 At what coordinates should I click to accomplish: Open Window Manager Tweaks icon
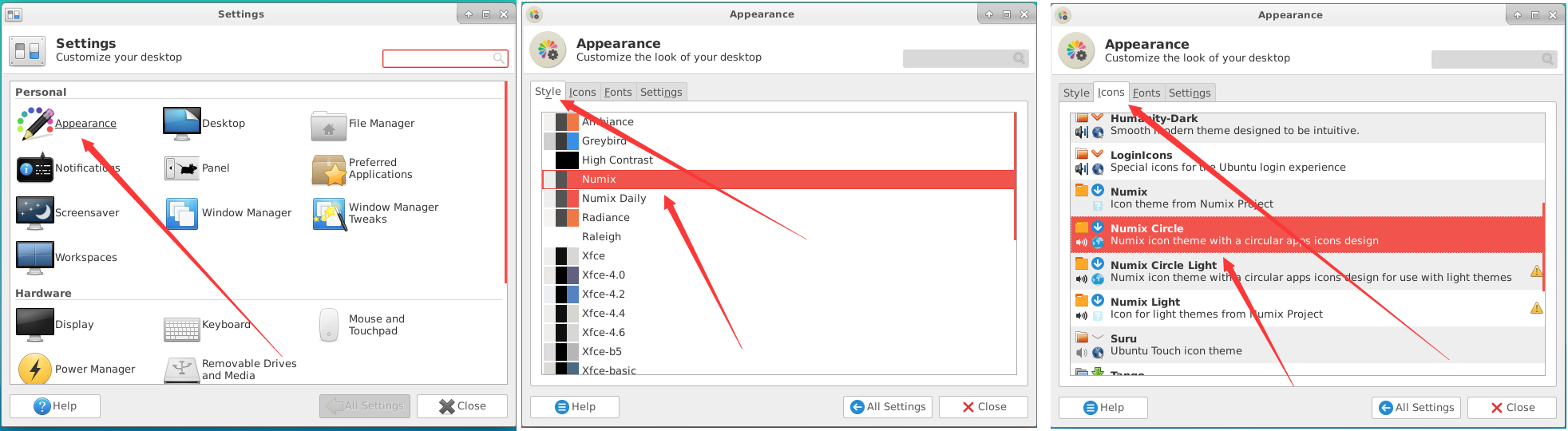pos(328,214)
